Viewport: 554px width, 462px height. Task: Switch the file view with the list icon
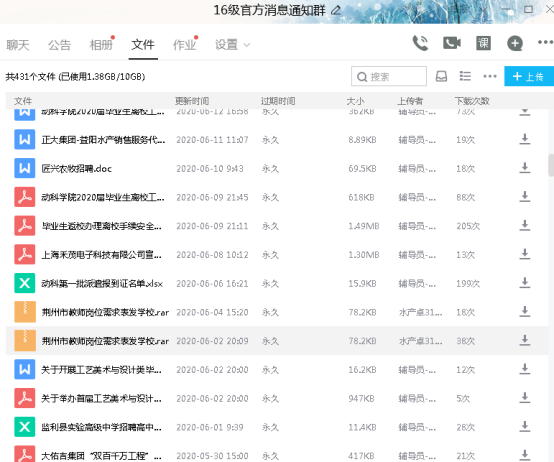point(465,76)
